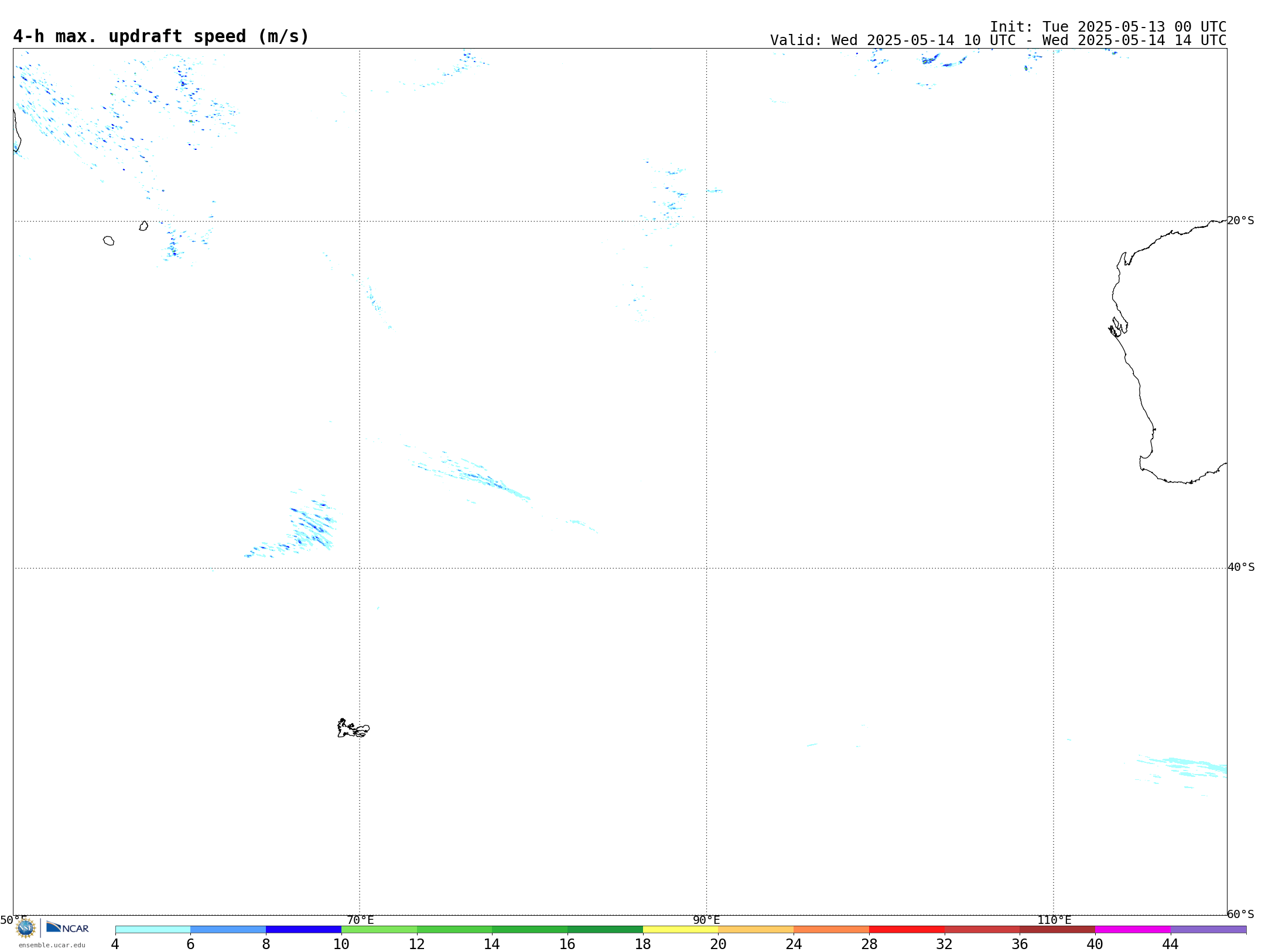Screen dimensions: 1265x952
Task: Click the colorbar tick label '18'
Action: (x=643, y=944)
